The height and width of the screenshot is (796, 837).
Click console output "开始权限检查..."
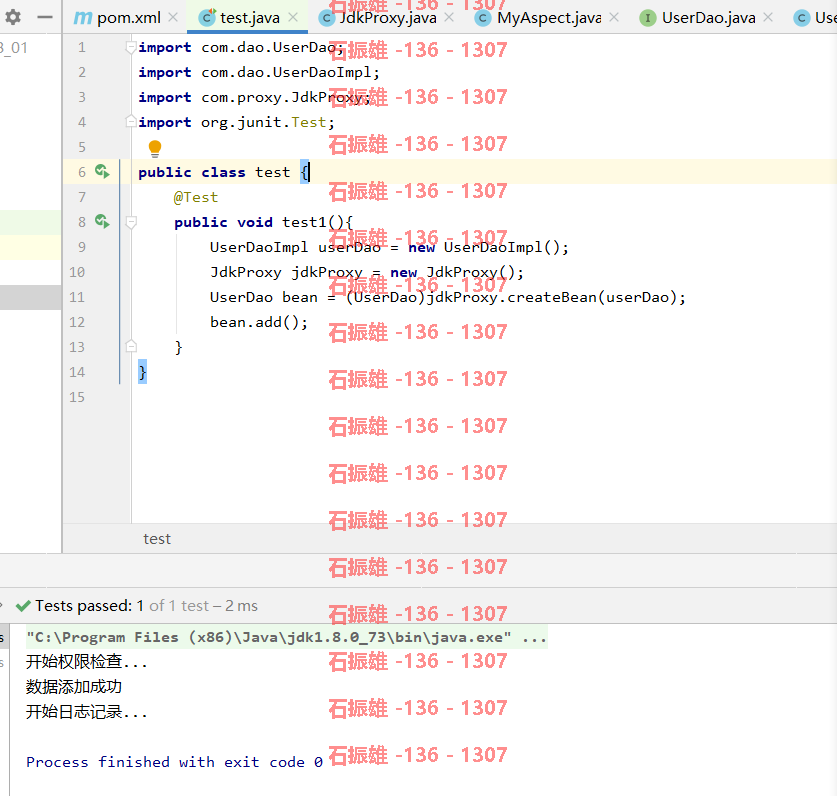coord(86,662)
